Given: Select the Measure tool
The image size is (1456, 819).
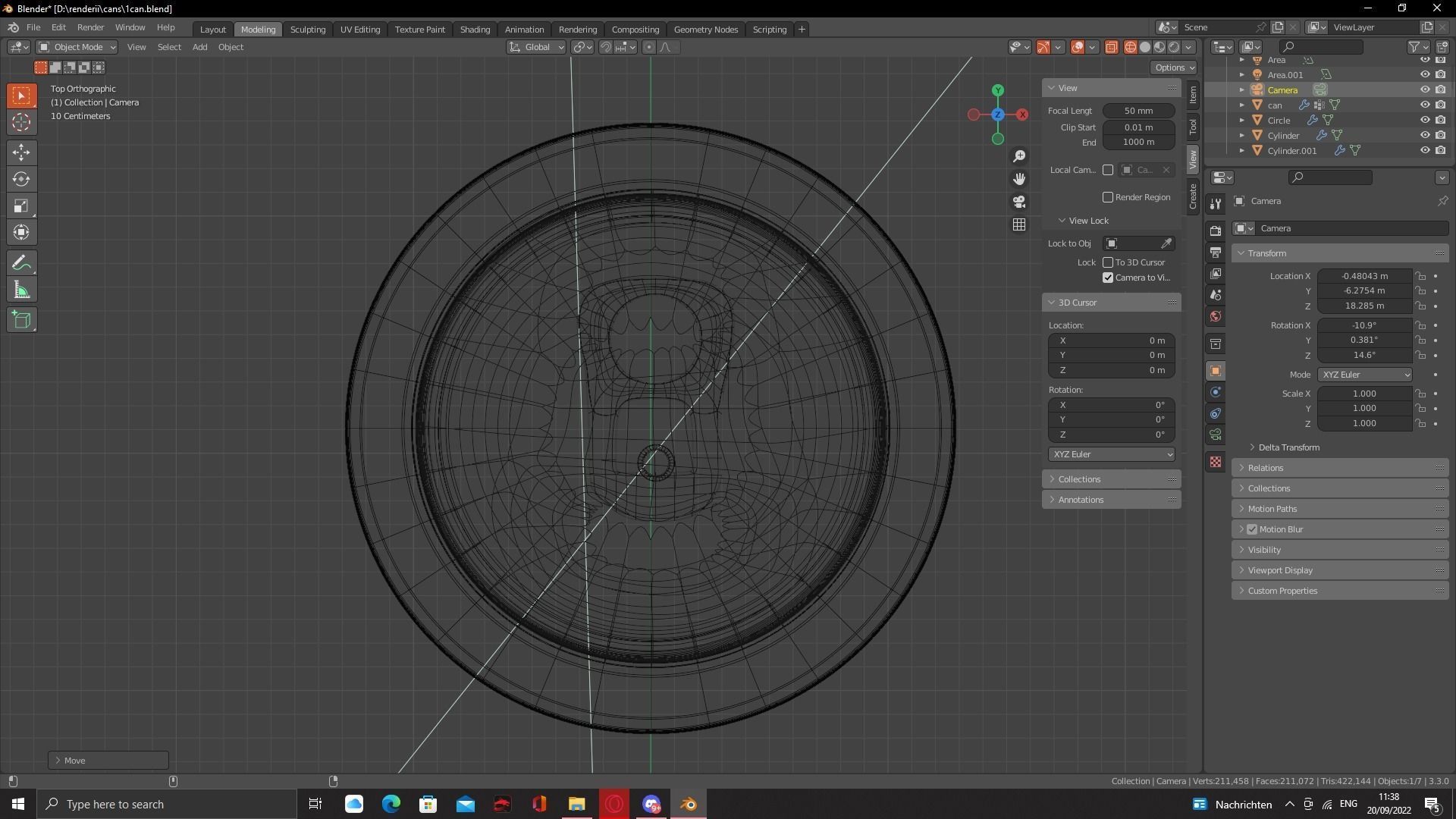Looking at the screenshot, I should point(21,289).
